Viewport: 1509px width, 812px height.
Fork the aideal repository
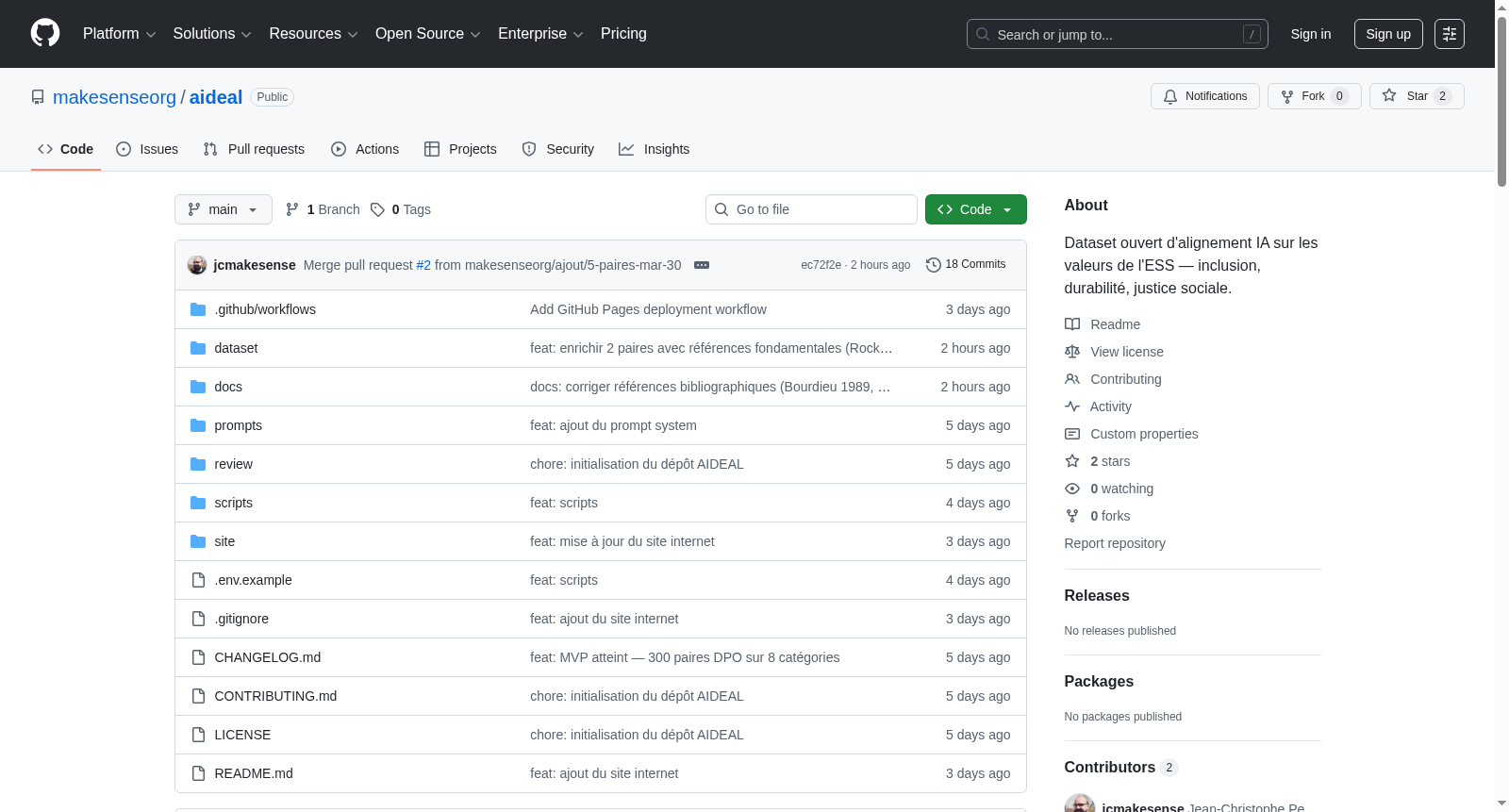coord(1315,96)
